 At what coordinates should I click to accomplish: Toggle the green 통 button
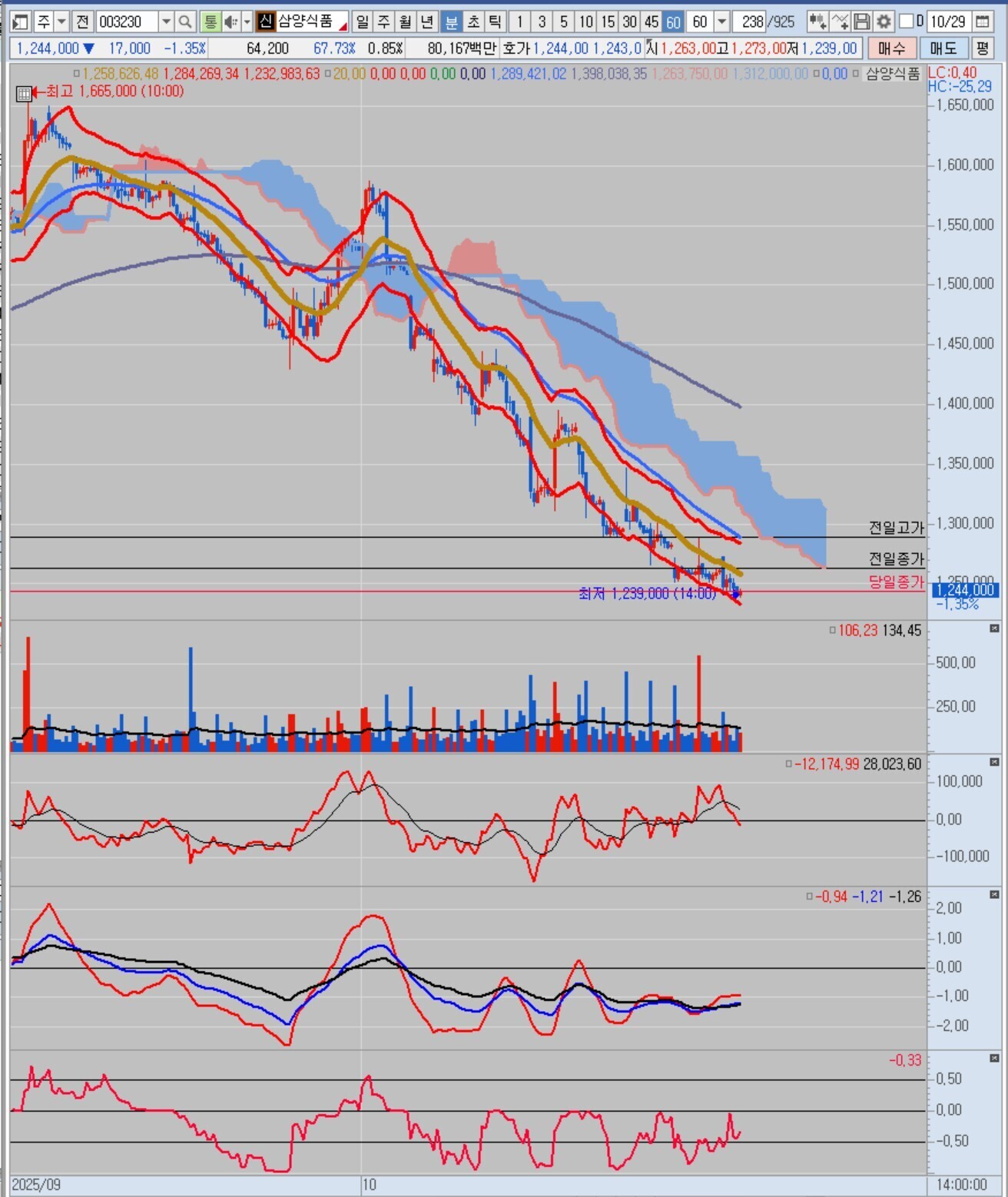210,22
